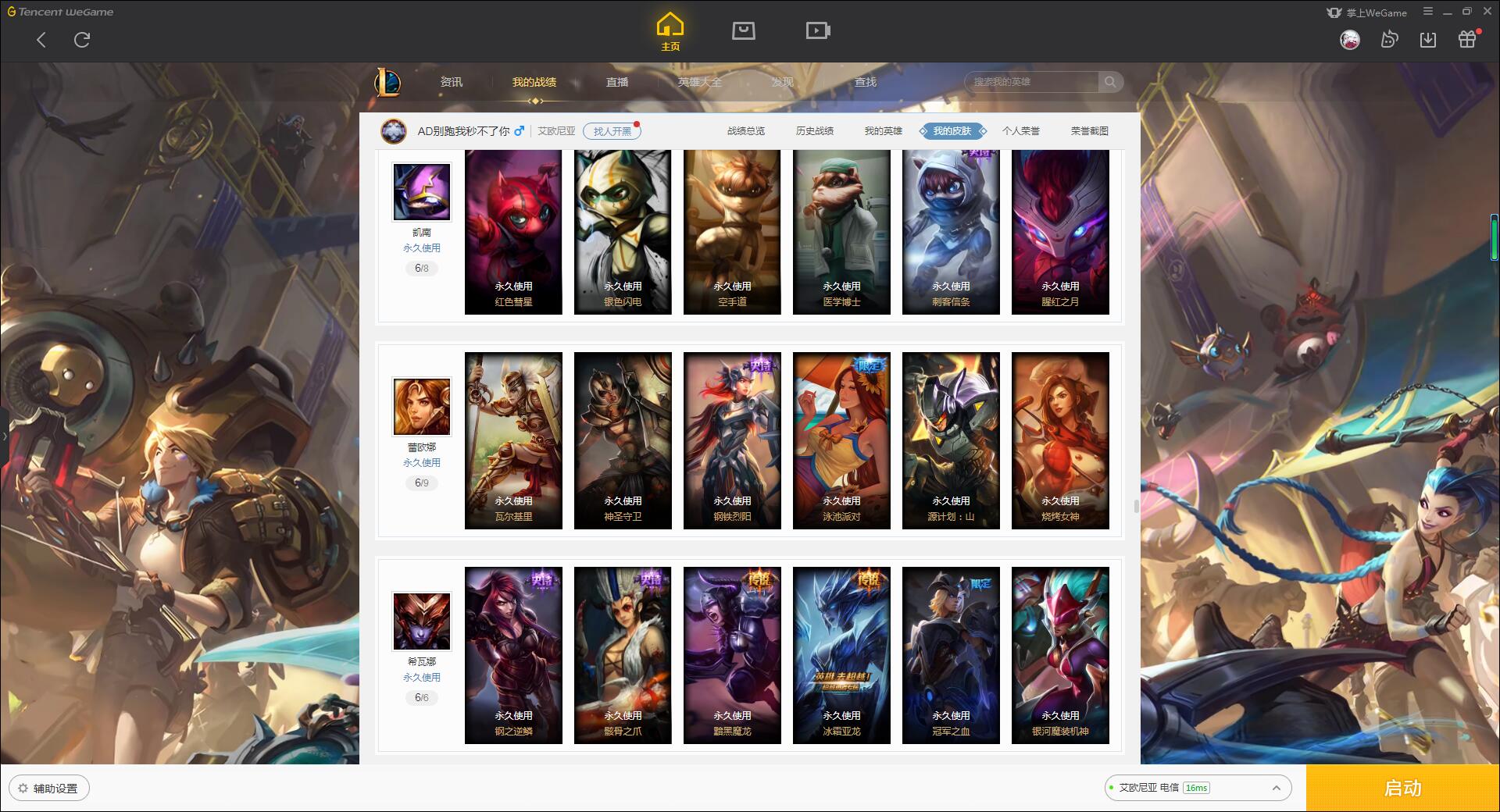The image size is (1500, 812).
Task: Click the League of Legends logo
Action: [x=387, y=82]
